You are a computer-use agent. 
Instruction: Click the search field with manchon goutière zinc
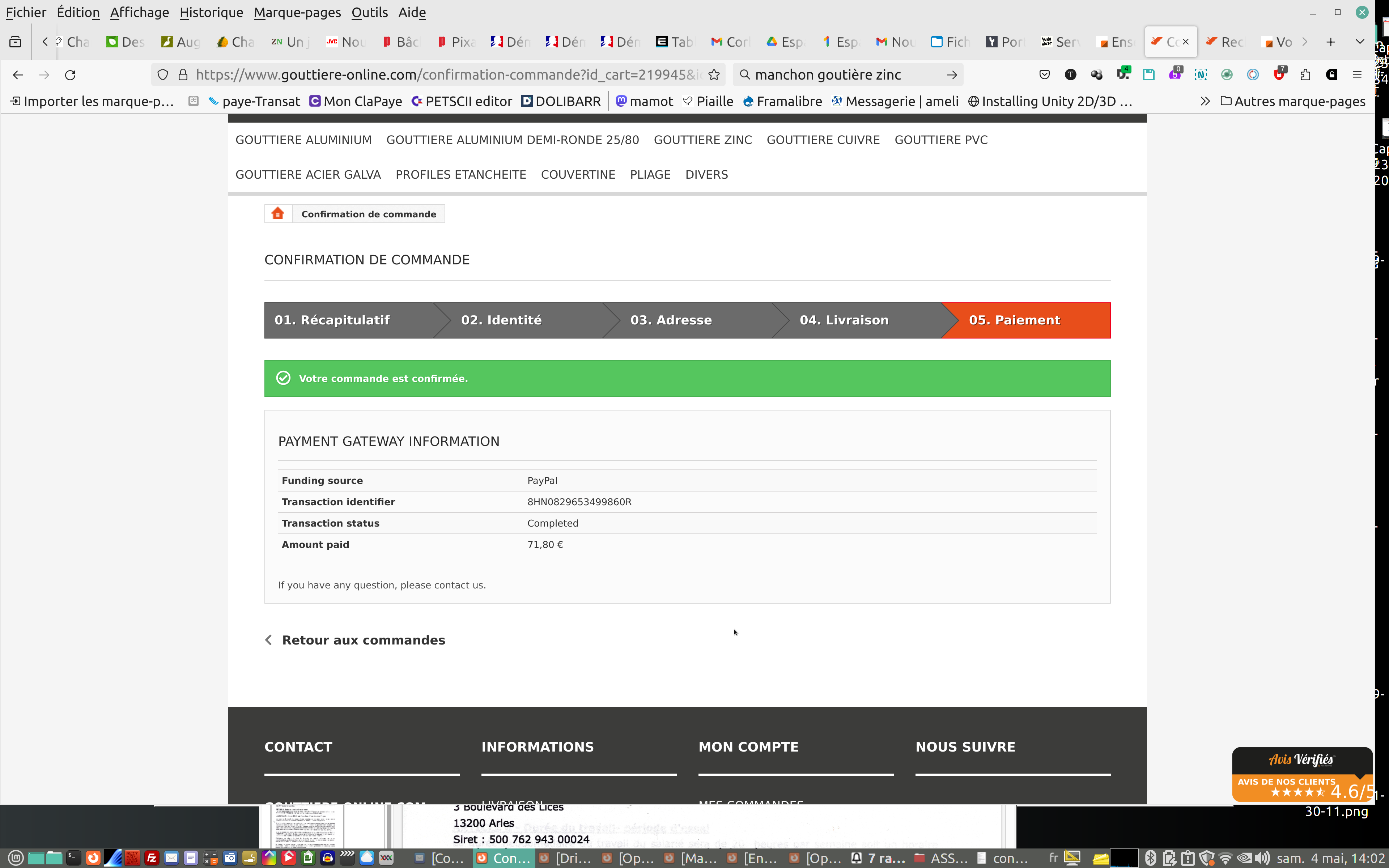[x=844, y=75]
